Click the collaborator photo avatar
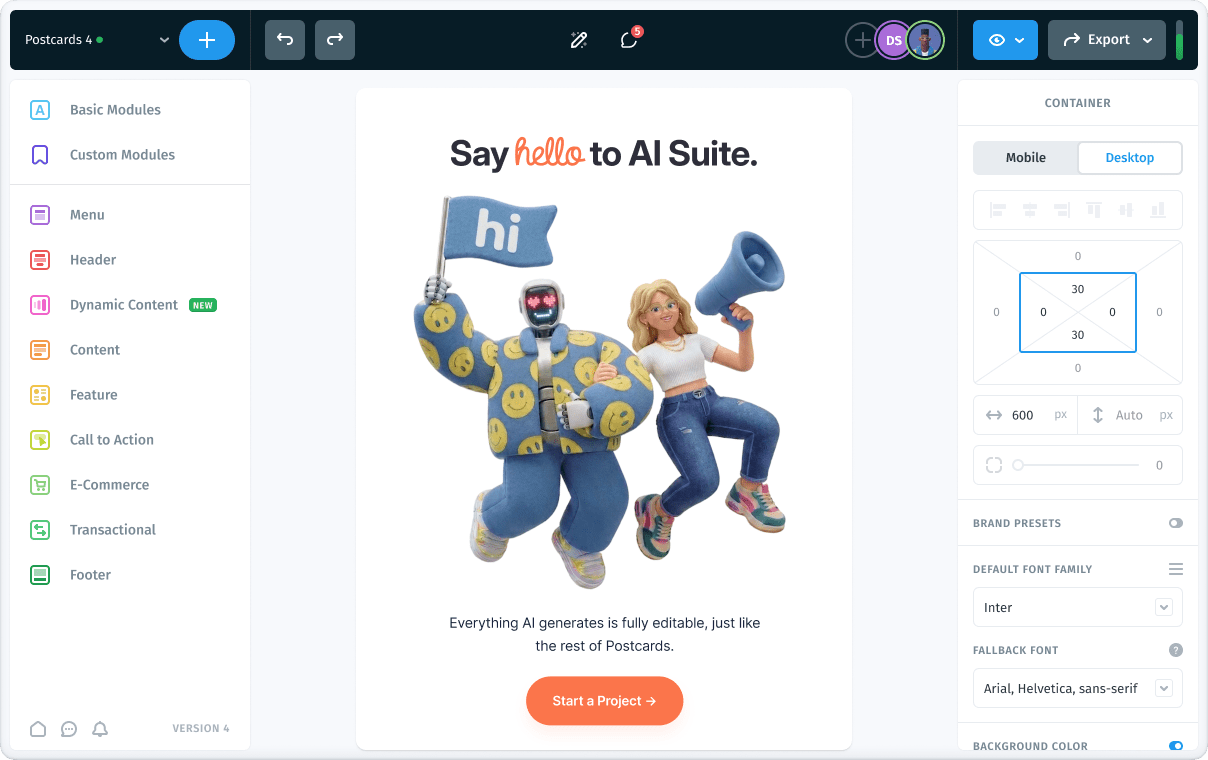This screenshot has height=760, width=1208. point(926,40)
